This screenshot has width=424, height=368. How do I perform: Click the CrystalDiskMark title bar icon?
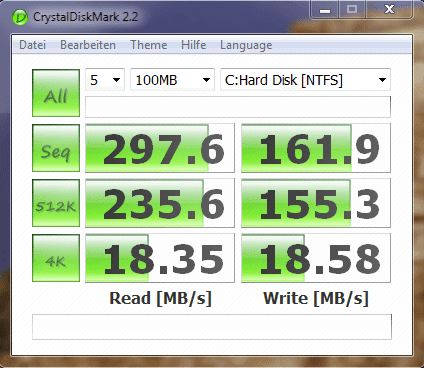20,17
